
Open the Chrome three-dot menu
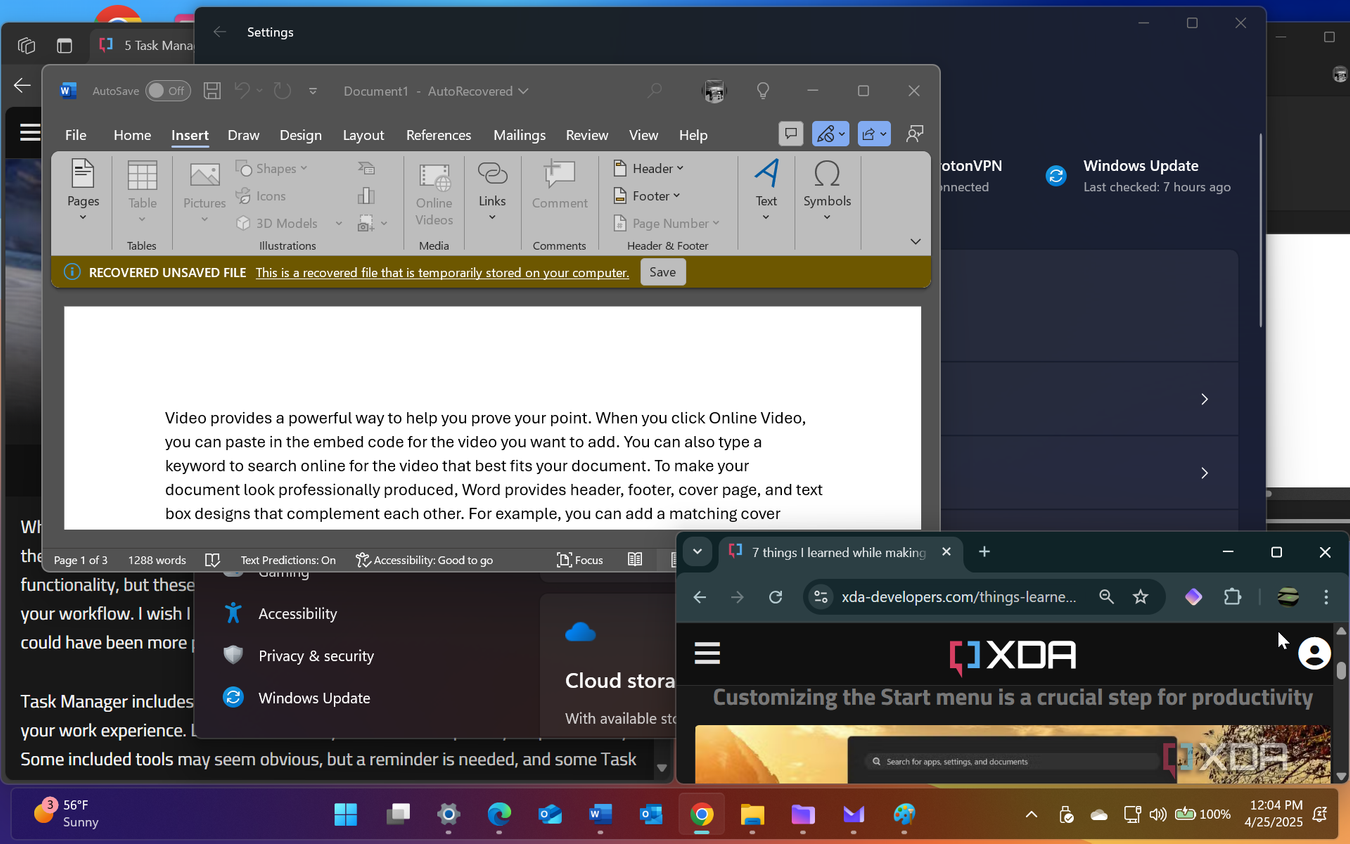tap(1326, 597)
